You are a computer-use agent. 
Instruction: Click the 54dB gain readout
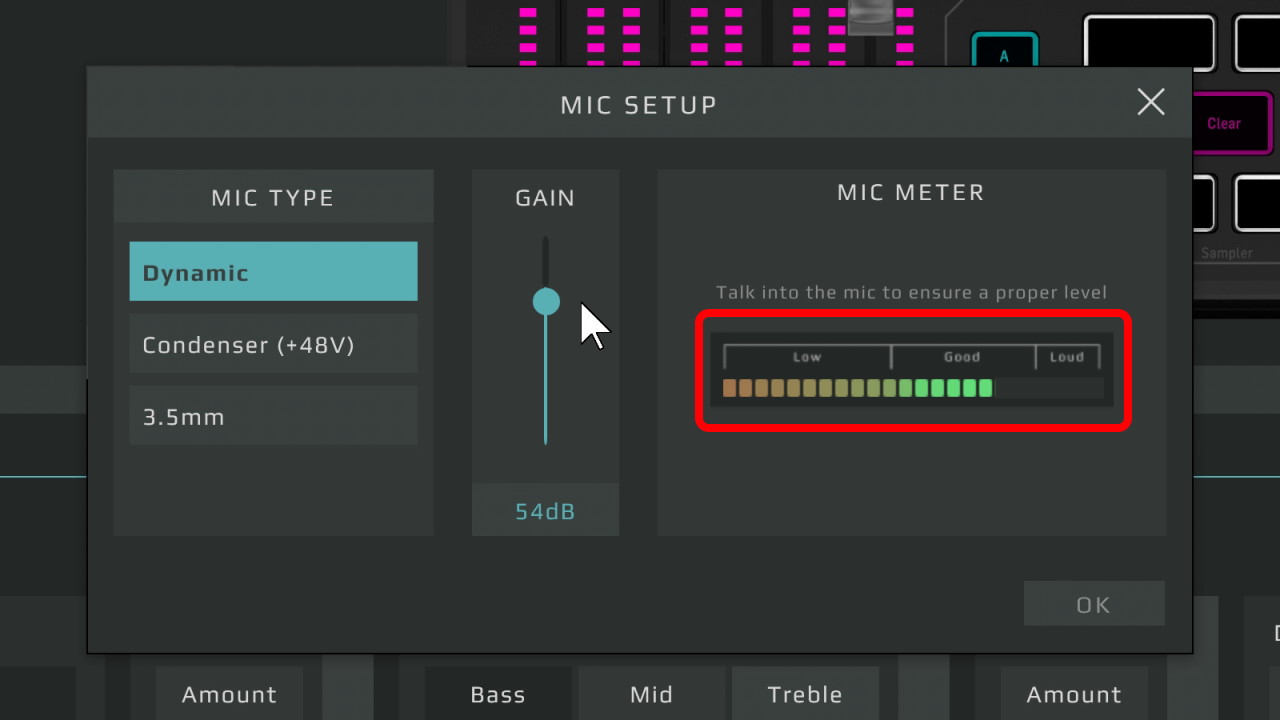click(x=545, y=510)
